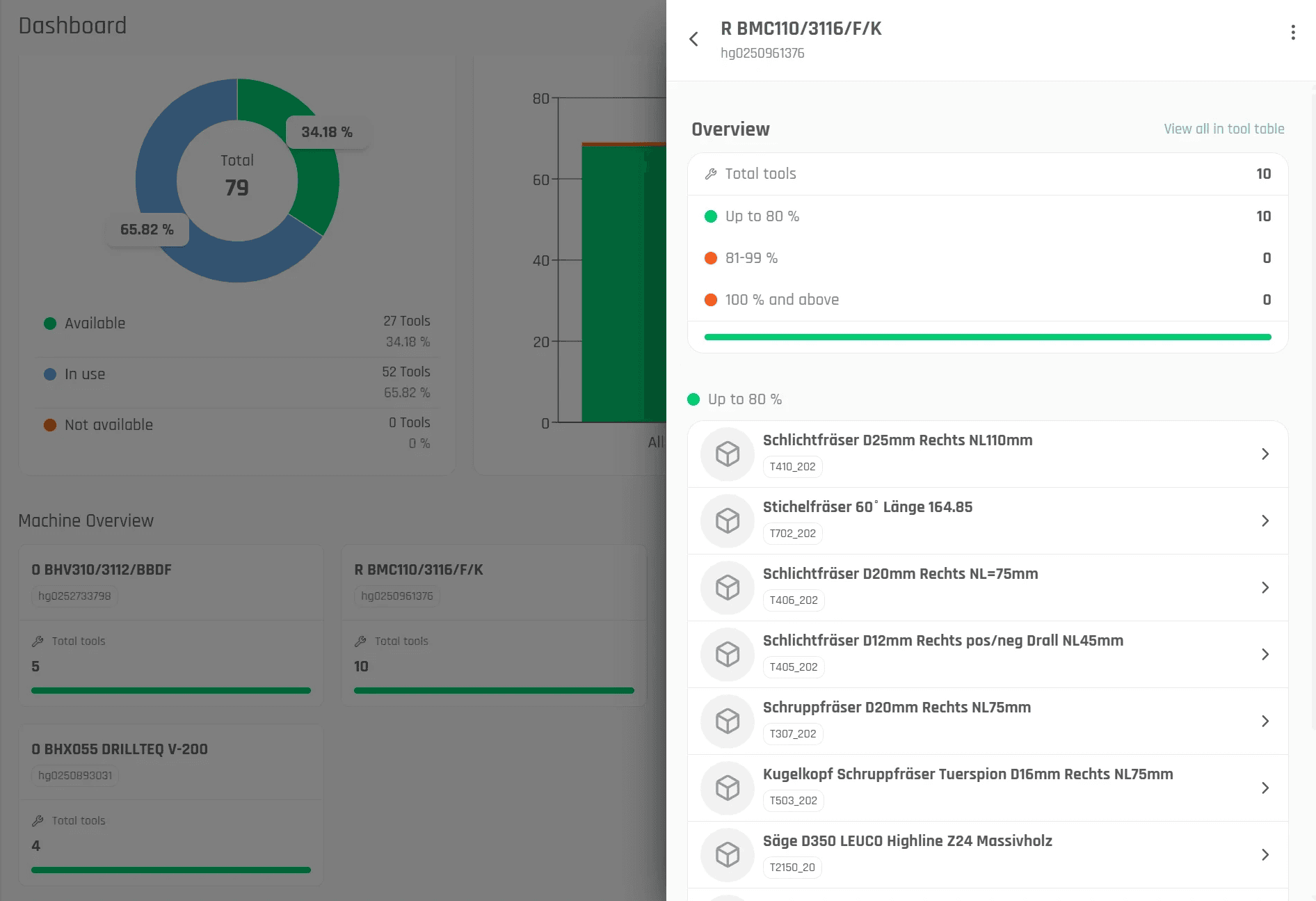Click the T406_202 tool tag

tap(794, 600)
